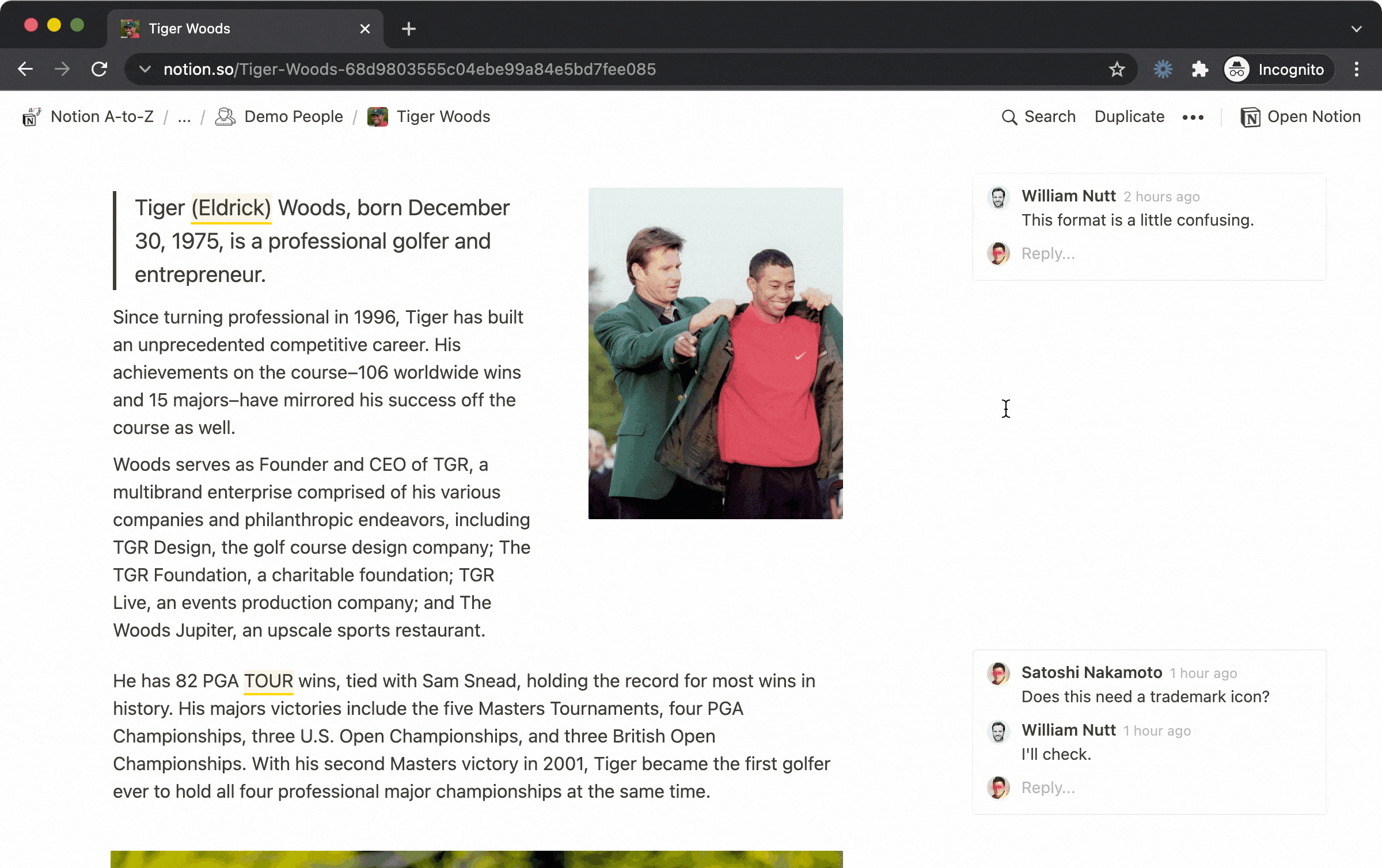Viewport: 1382px width, 868px height.
Task: Open the highlighted TOUR link
Action: [x=268, y=681]
